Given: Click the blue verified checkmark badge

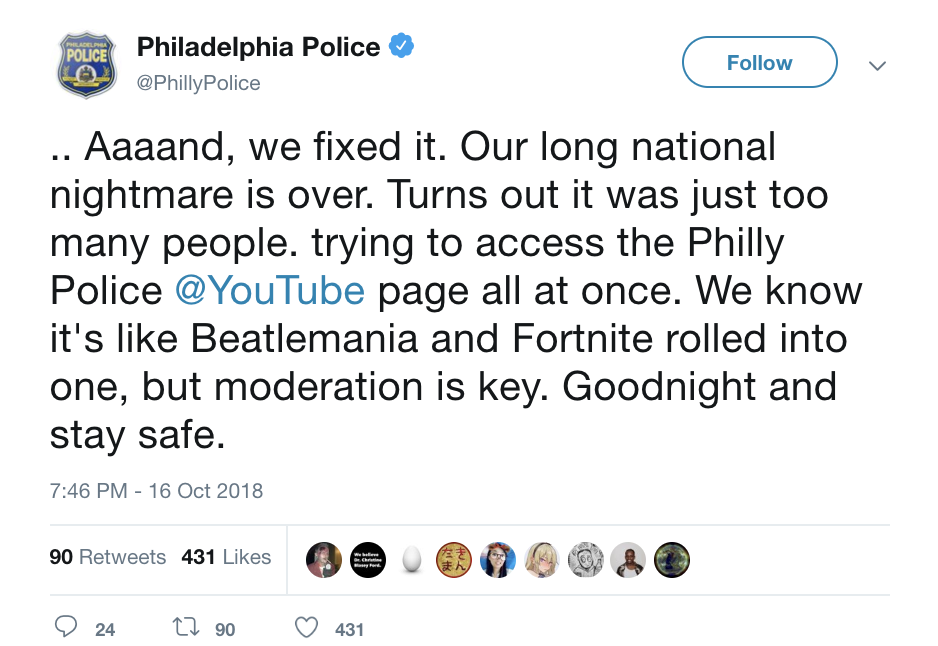Looking at the screenshot, I should (402, 46).
